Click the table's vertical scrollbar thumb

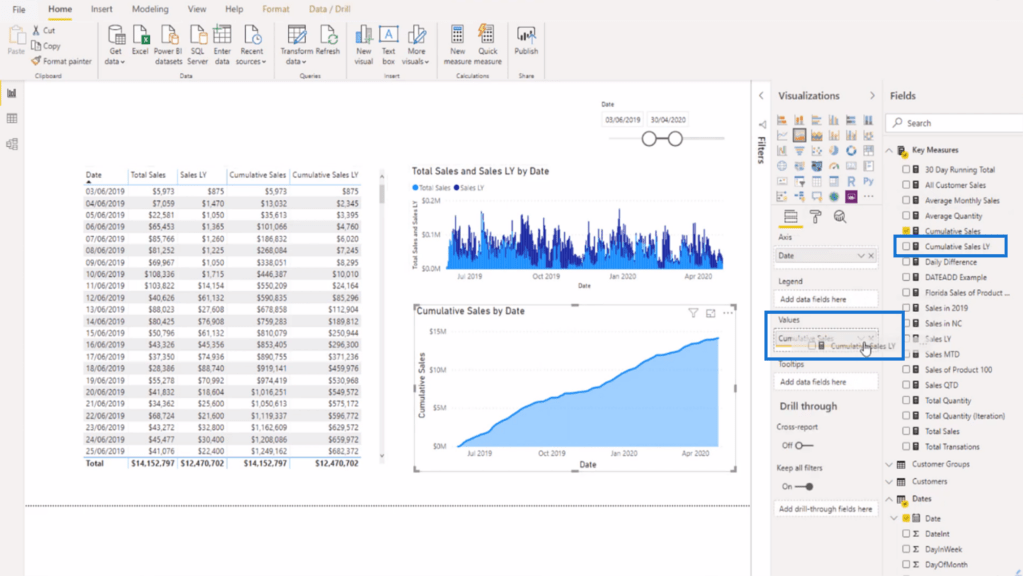pyautogui.click(x=381, y=193)
